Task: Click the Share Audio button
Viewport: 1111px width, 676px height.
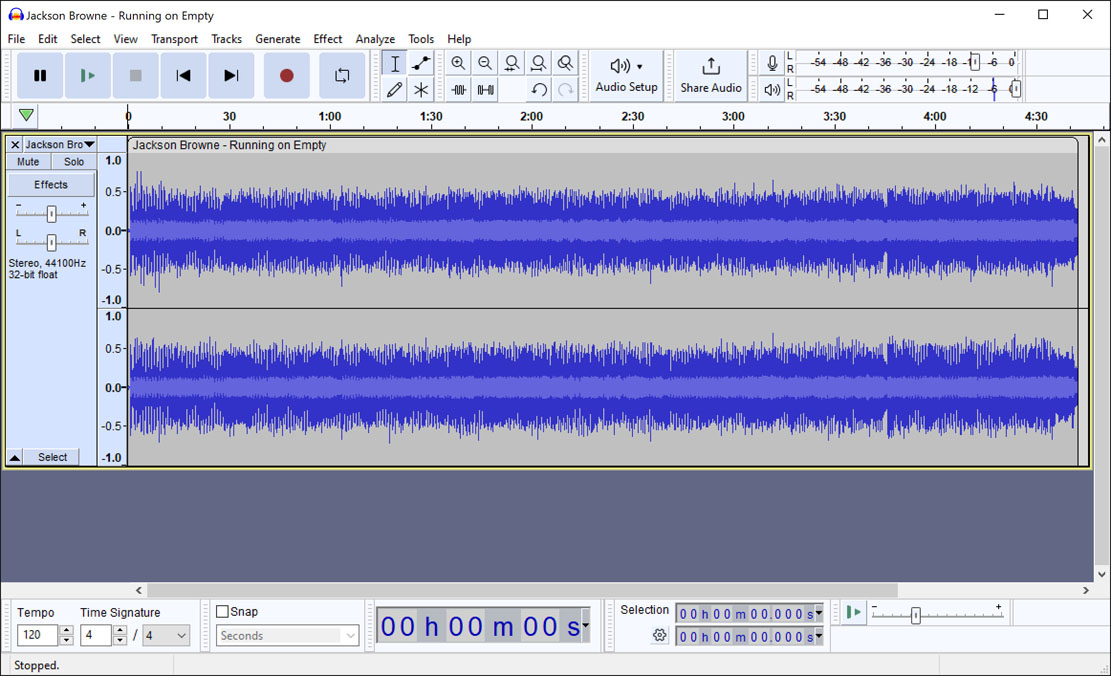Action: pos(711,75)
